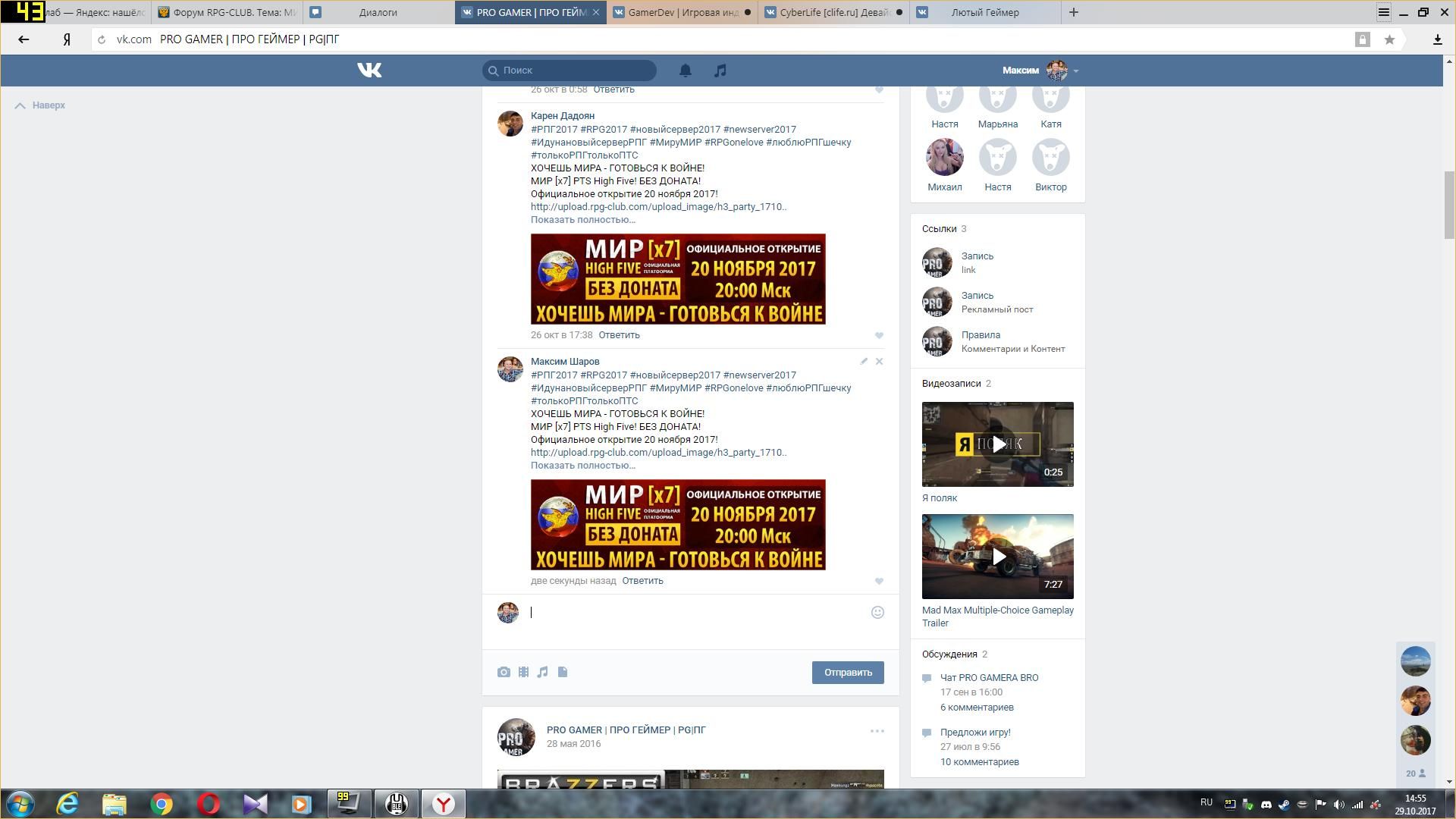Click the VK logo in header
Viewport: 1456px width, 819px height.
[369, 71]
